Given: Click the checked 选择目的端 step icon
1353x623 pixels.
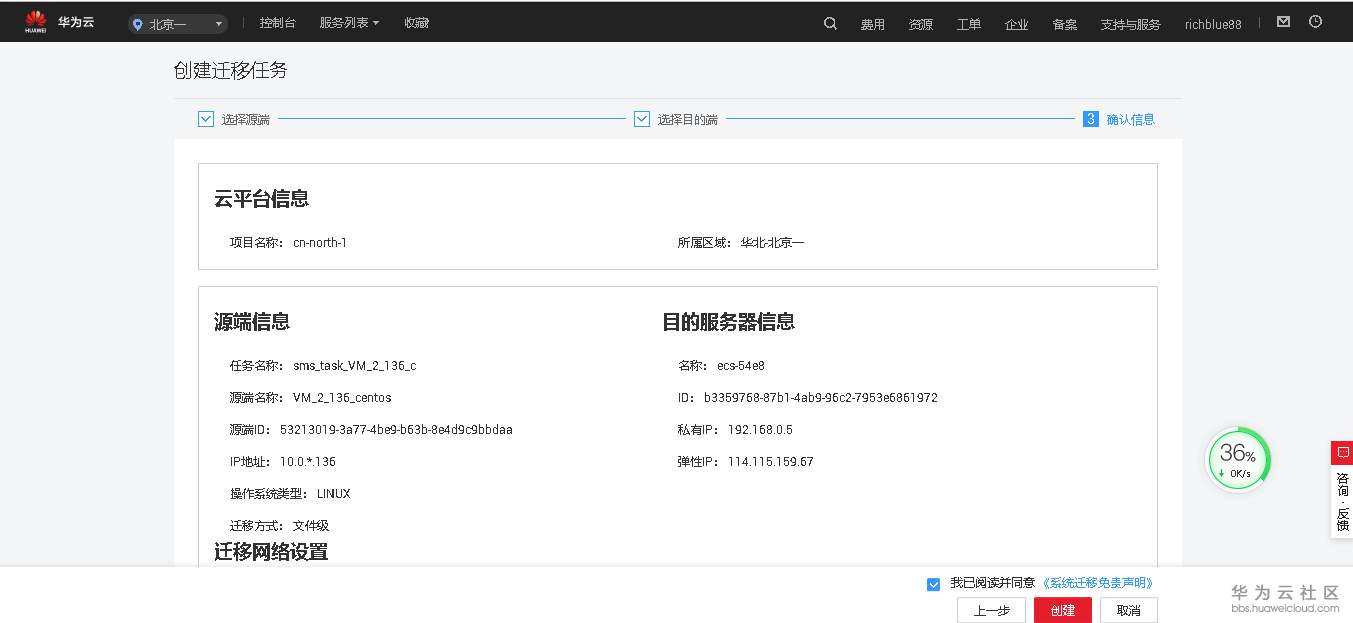Looking at the screenshot, I should [x=642, y=119].
